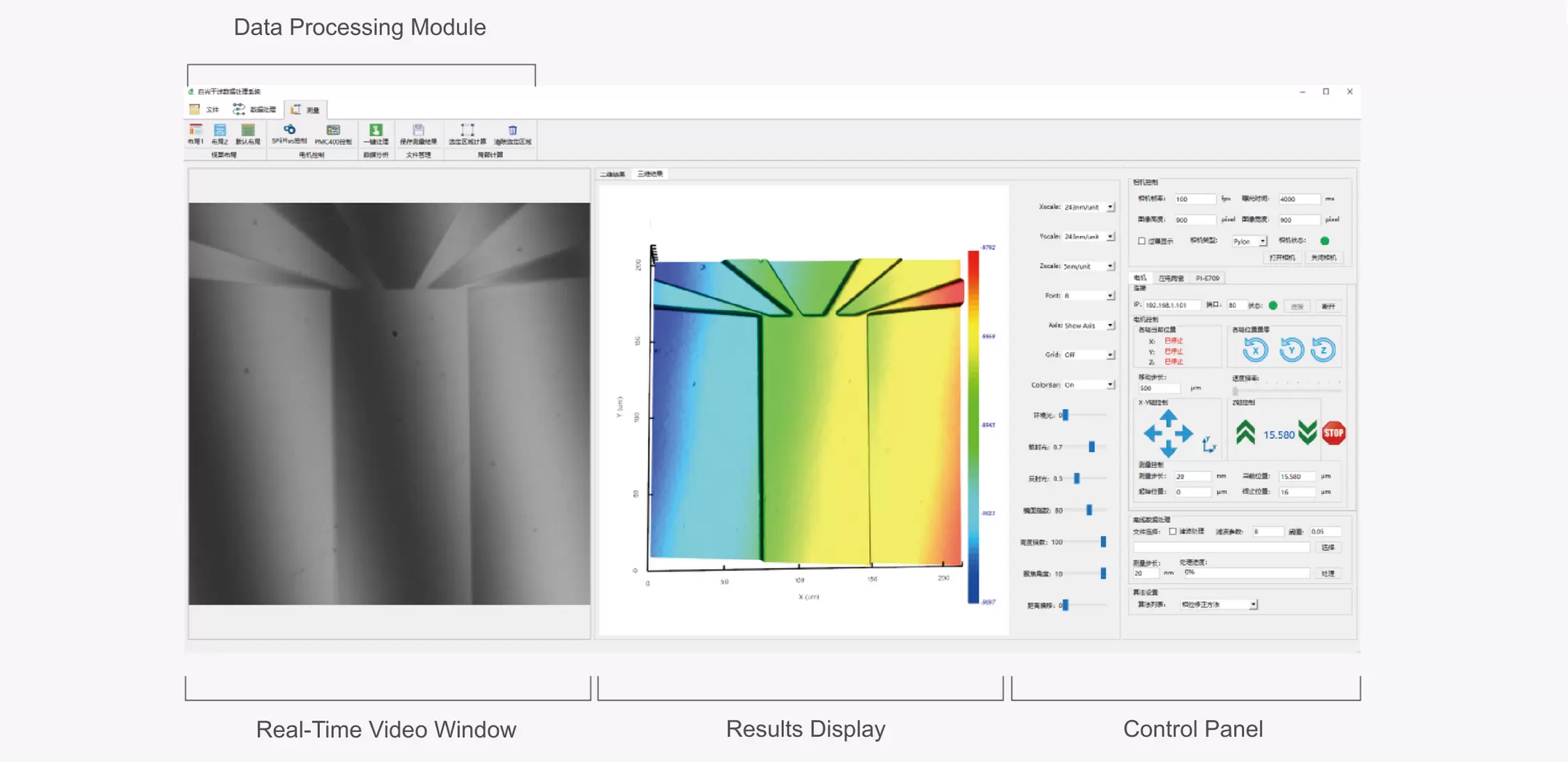Click the IP address input field
1568x762 pixels.
(x=1171, y=305)
